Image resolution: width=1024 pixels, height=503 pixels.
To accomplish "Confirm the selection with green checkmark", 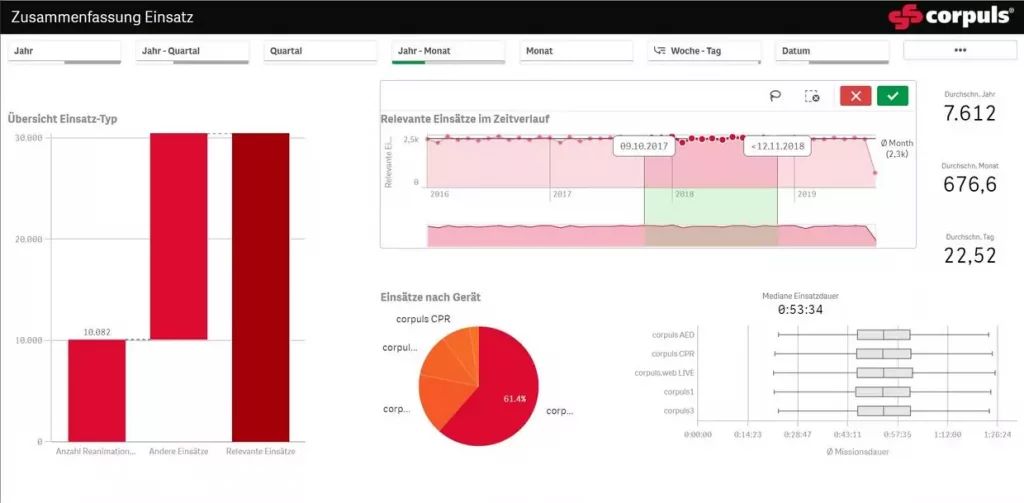I will coord(893,96).
